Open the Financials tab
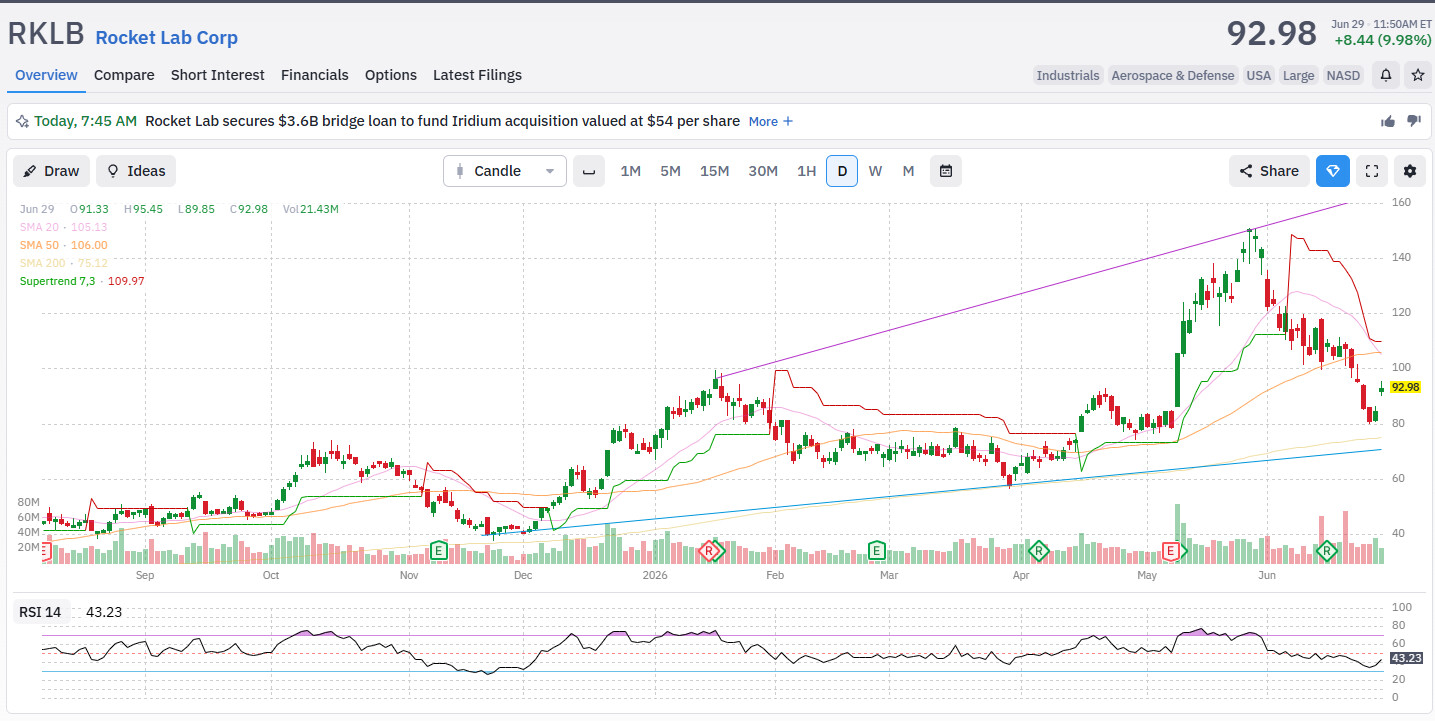Viewport: 1435px width, 721px height. click(x=315, y=75)
